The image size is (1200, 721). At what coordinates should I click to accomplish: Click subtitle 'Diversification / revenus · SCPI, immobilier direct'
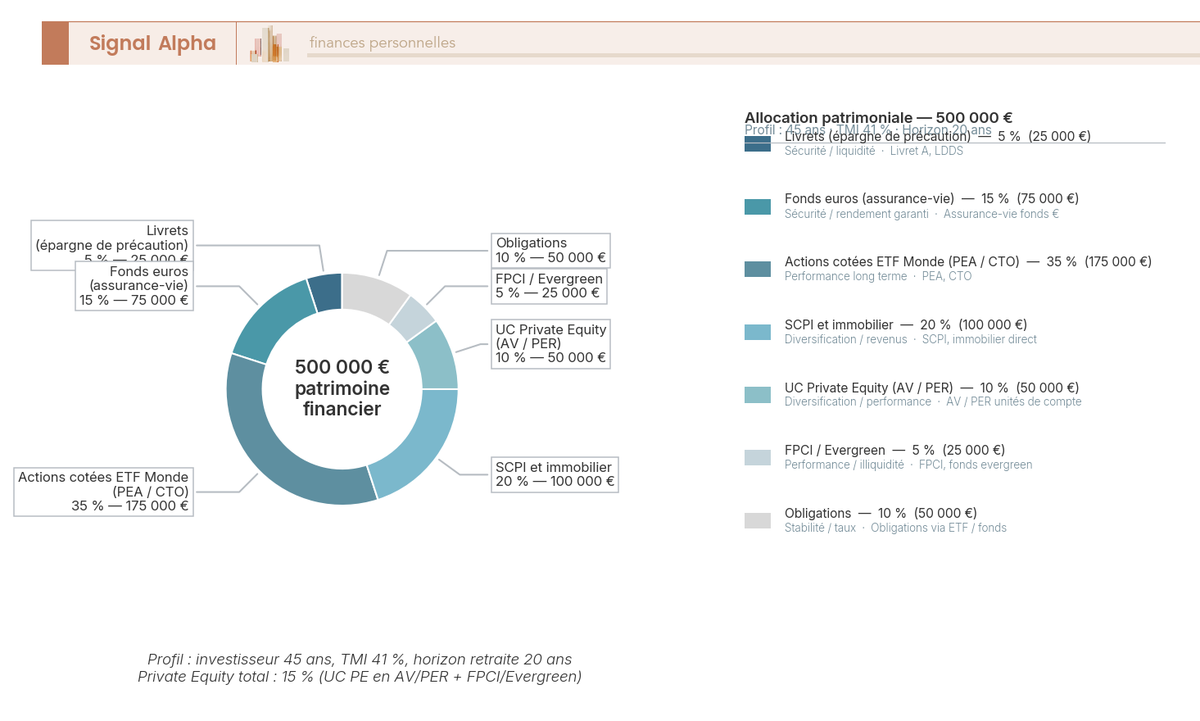pyautogui.click(x=911, y=339)
